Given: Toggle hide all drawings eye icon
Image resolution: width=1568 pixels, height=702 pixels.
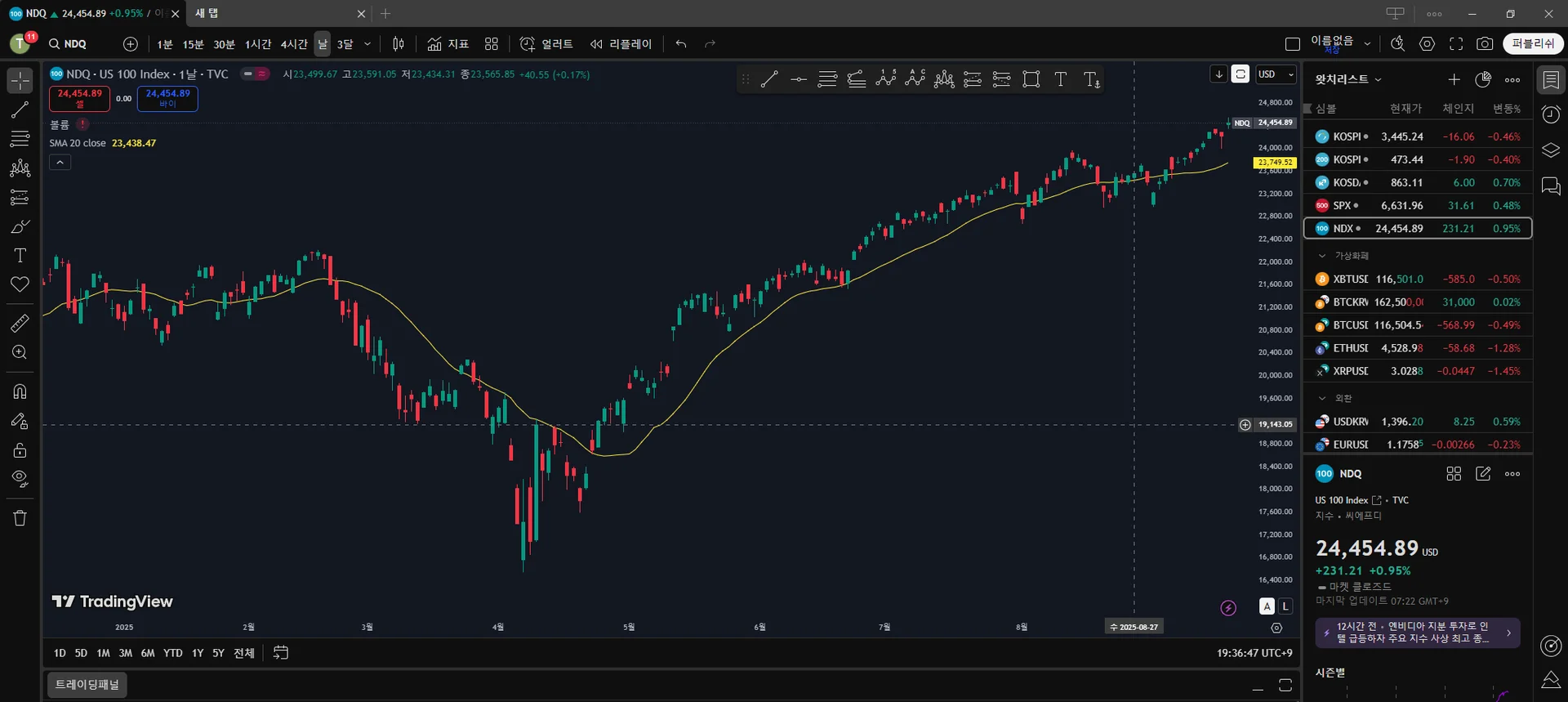Looking at the screenshot, I should point(20,479).
